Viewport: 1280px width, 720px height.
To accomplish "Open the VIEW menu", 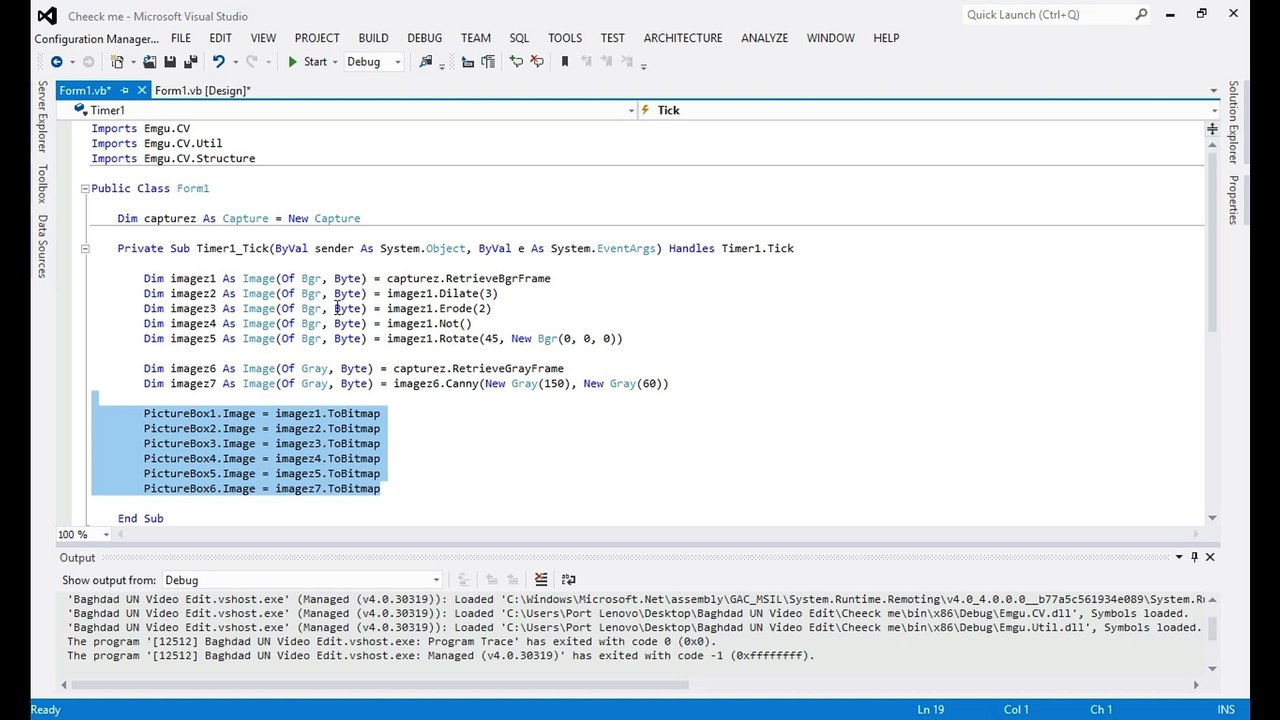I will tap(263, 38).
